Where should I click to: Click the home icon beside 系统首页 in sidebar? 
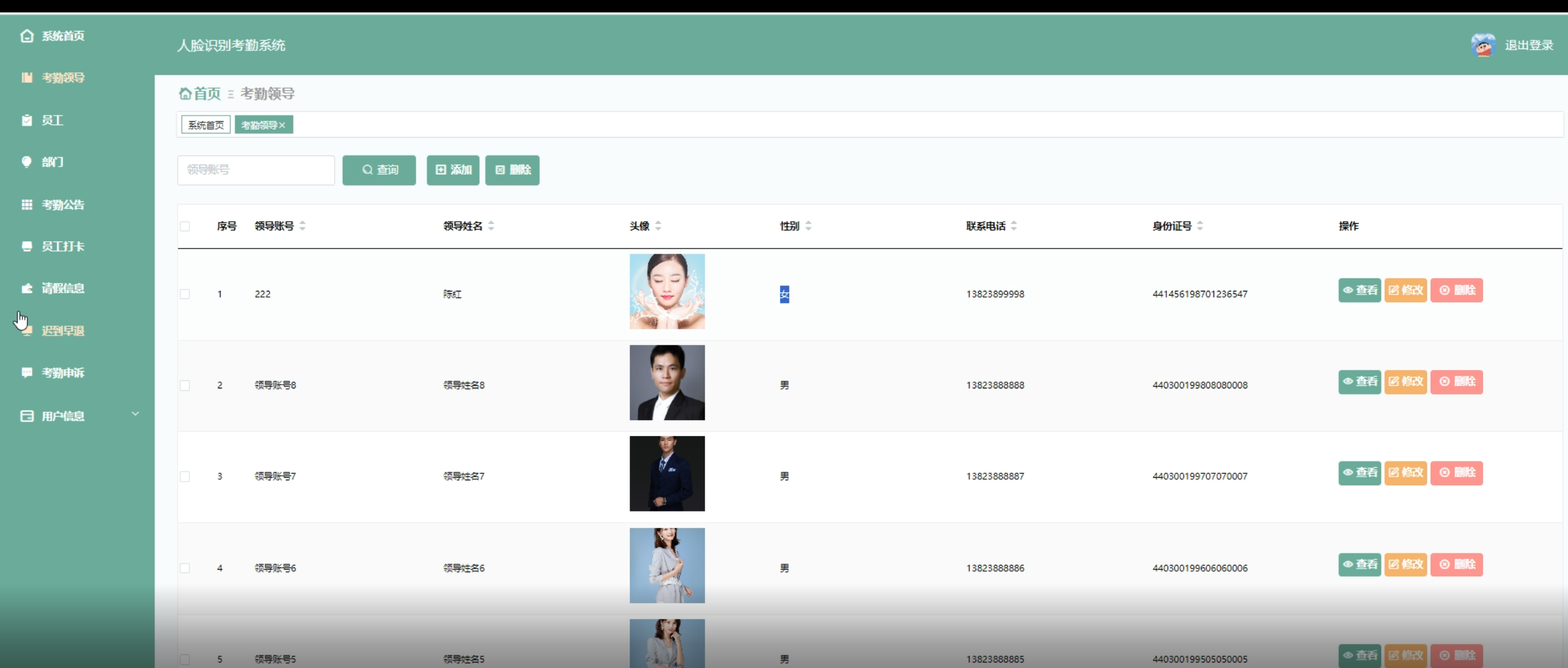[x=27, y=36]
